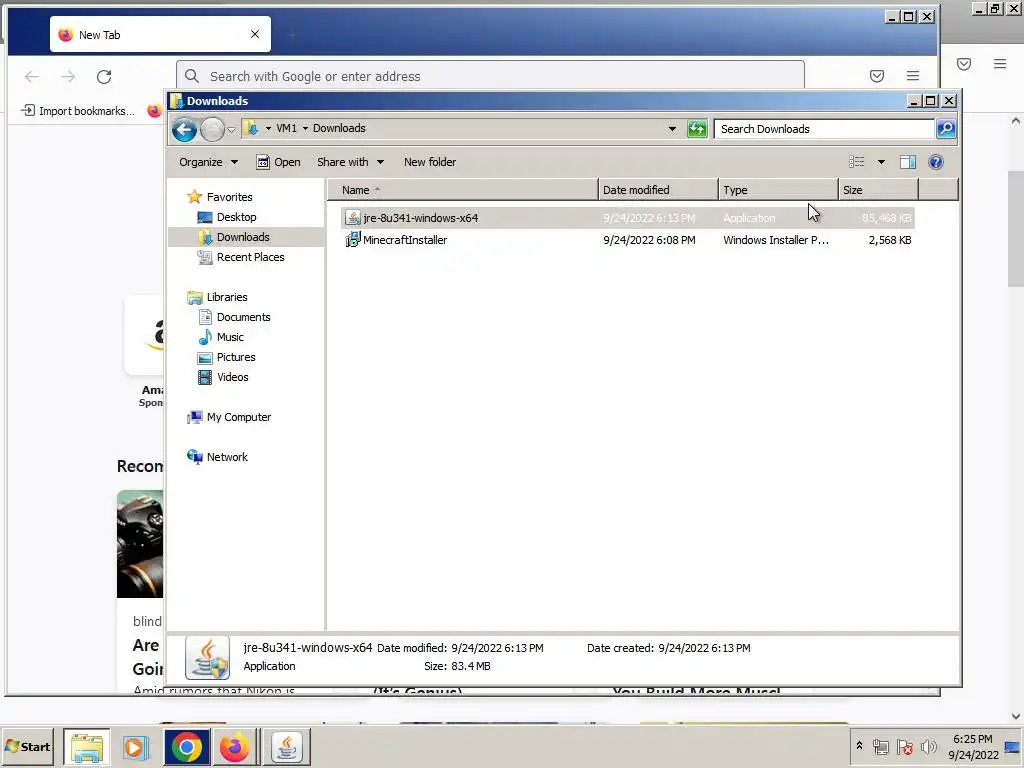Select MinecraftInstaller file

click(628, 240)
